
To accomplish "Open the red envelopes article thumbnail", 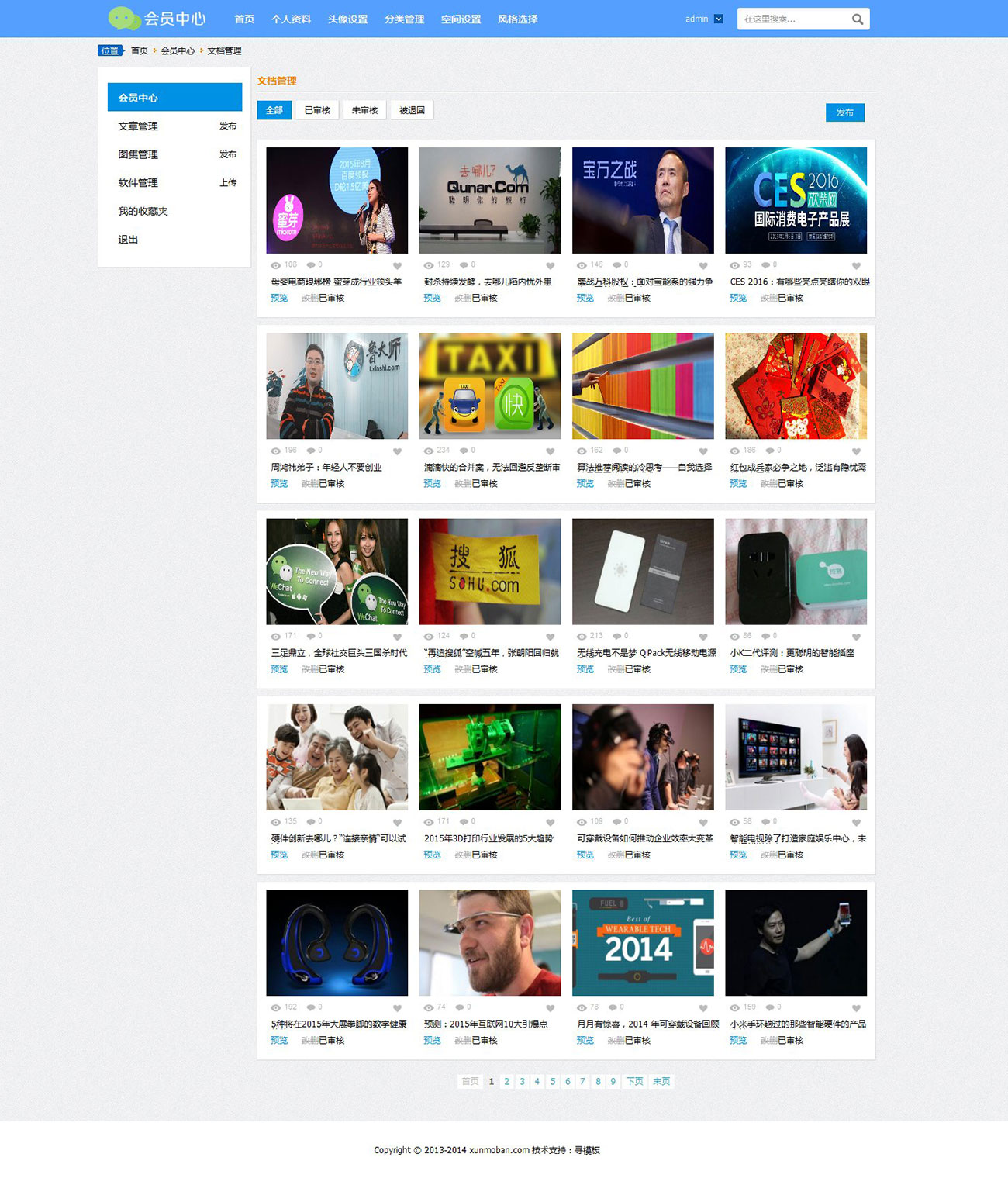I will [796, 386].
